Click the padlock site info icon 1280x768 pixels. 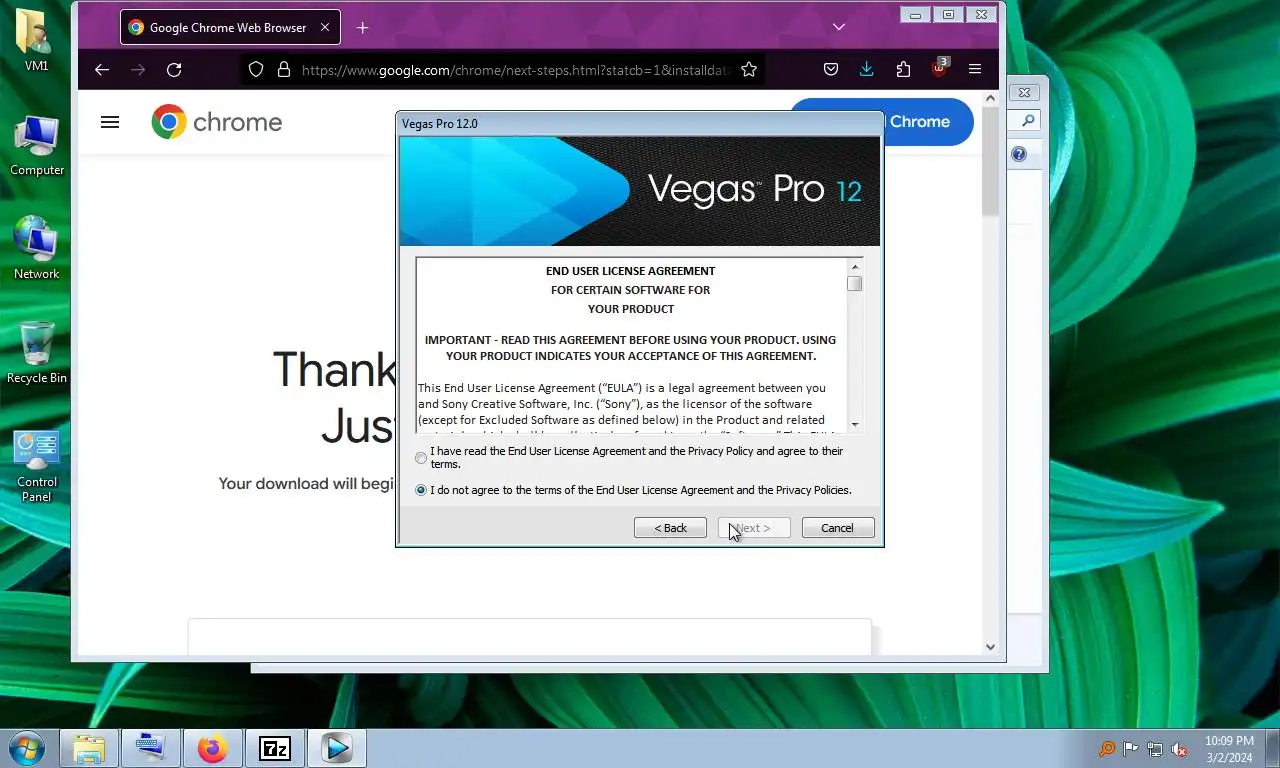tap(283, 70)
